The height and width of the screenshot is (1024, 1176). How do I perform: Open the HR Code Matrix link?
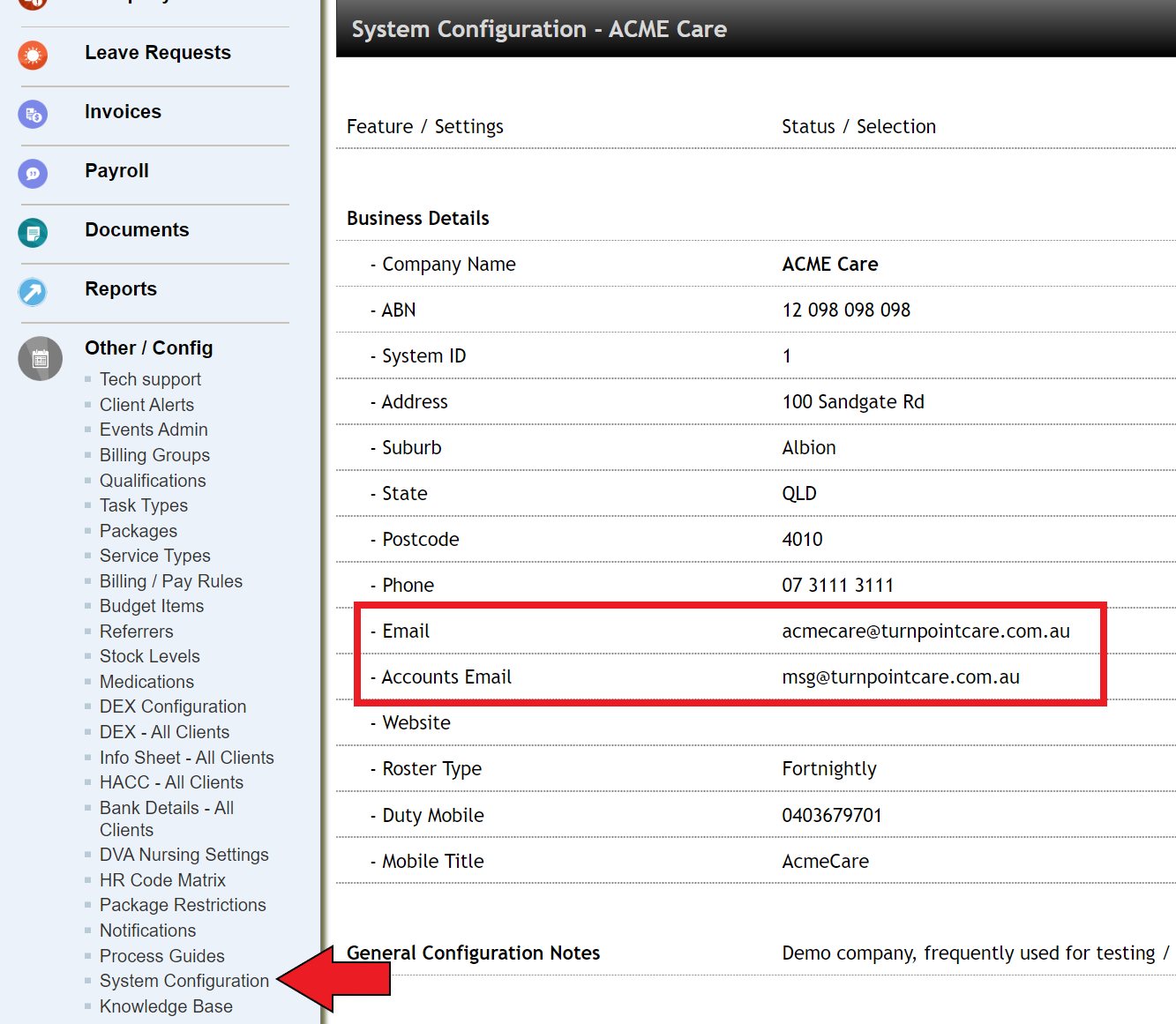[162, 880]
